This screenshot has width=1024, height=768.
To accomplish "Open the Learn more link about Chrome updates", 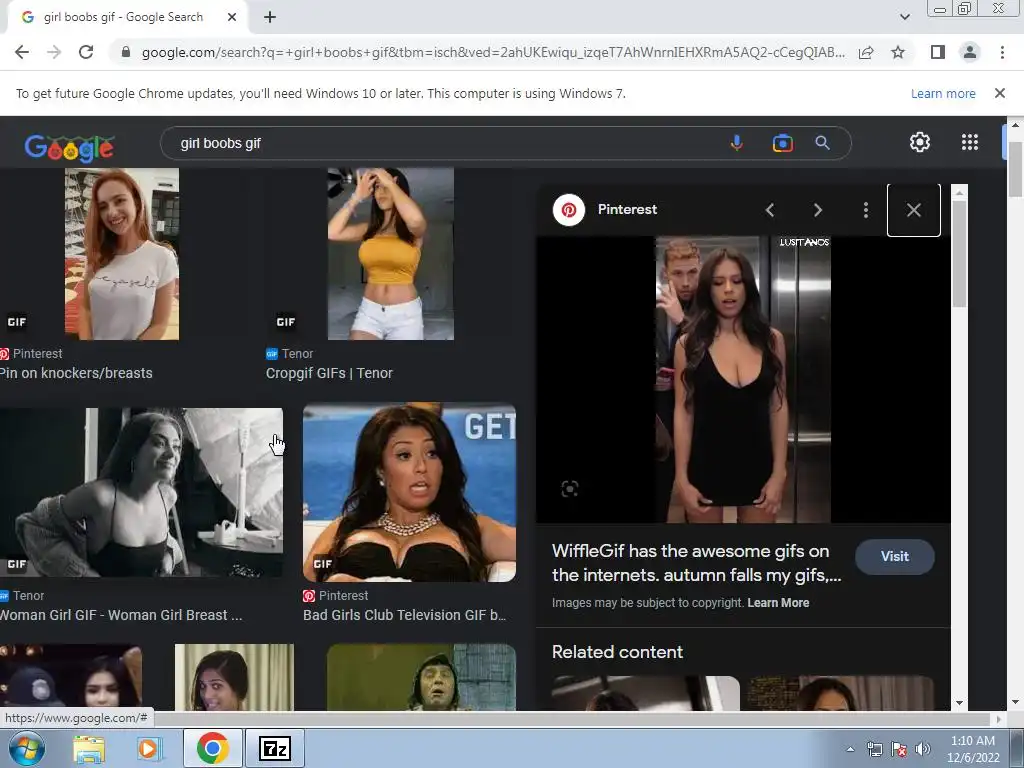I will click(x=943, y=93).
